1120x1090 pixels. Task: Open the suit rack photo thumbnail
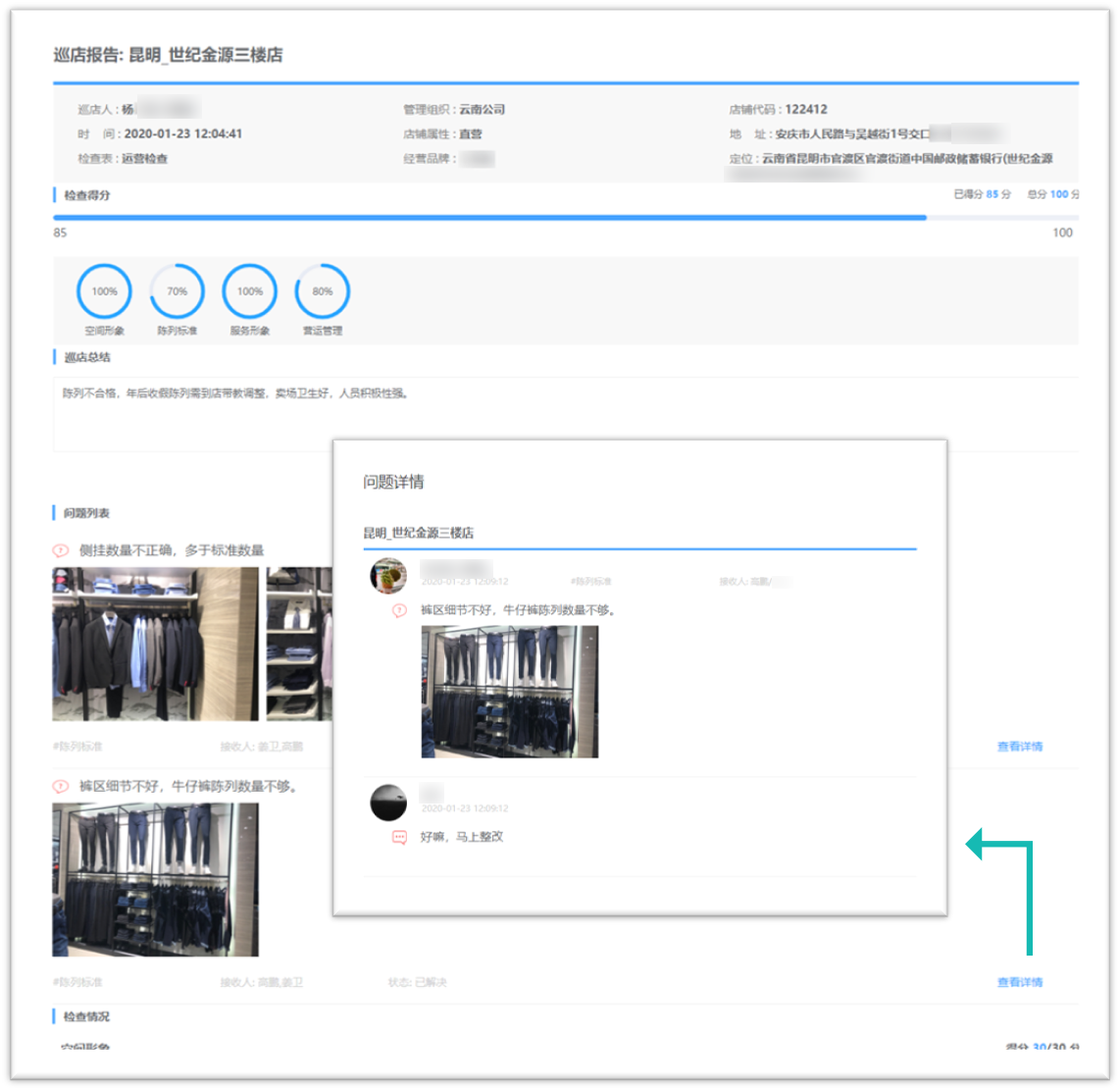155,644
